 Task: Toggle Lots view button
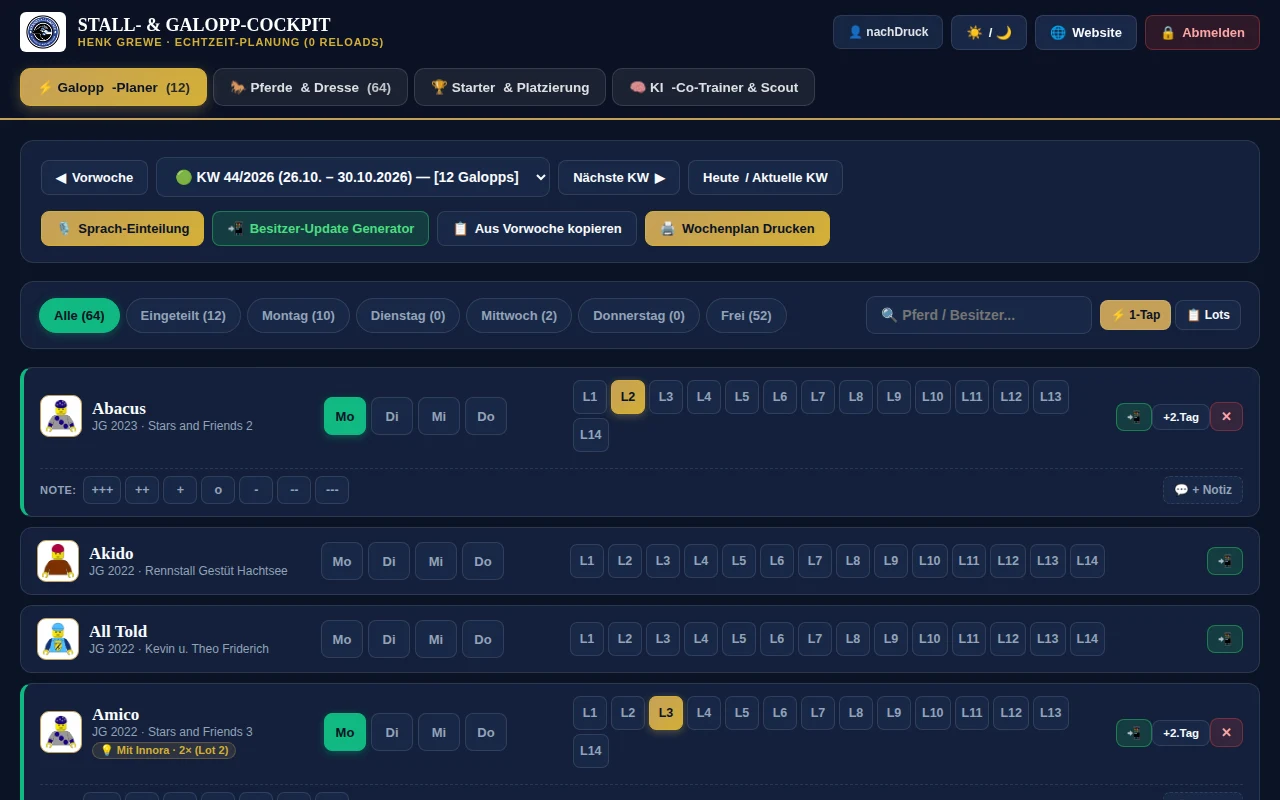point(1208,315)
